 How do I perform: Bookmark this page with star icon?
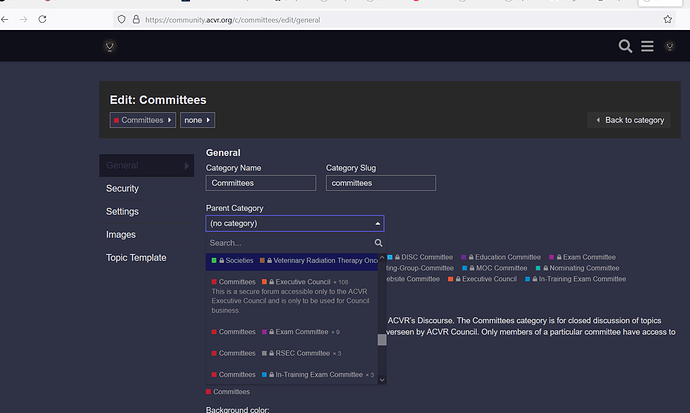(x=668, y=19)
